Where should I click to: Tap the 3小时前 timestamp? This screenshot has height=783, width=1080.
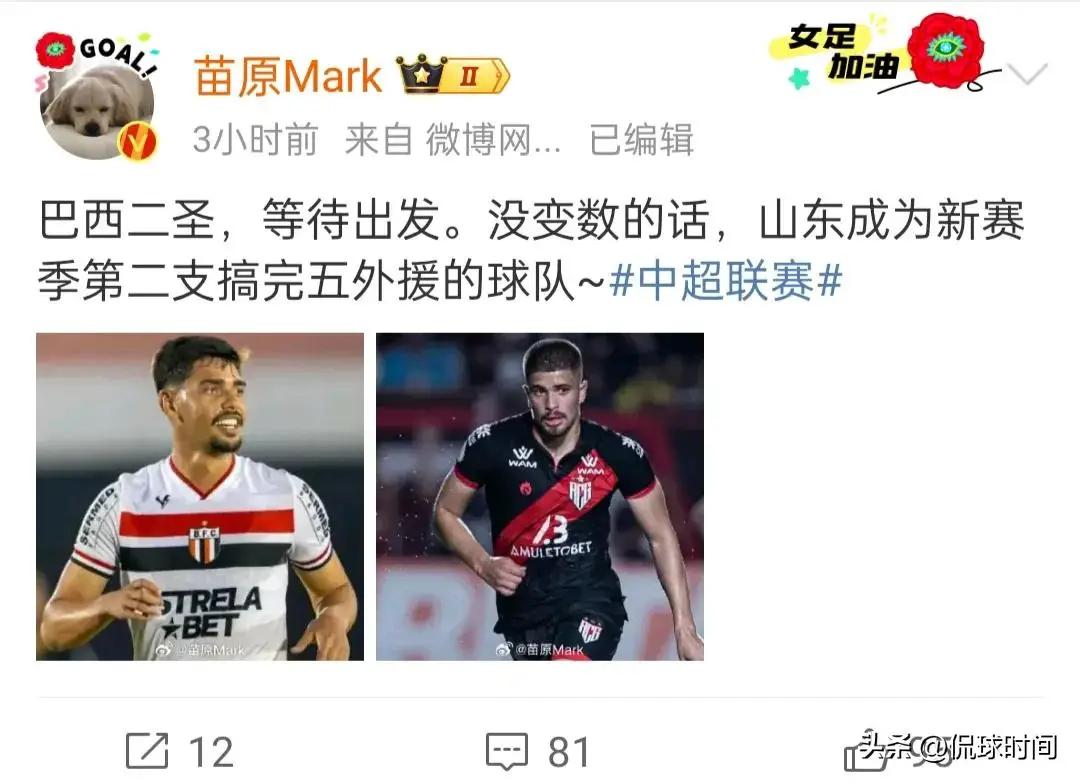pos(255,140)
